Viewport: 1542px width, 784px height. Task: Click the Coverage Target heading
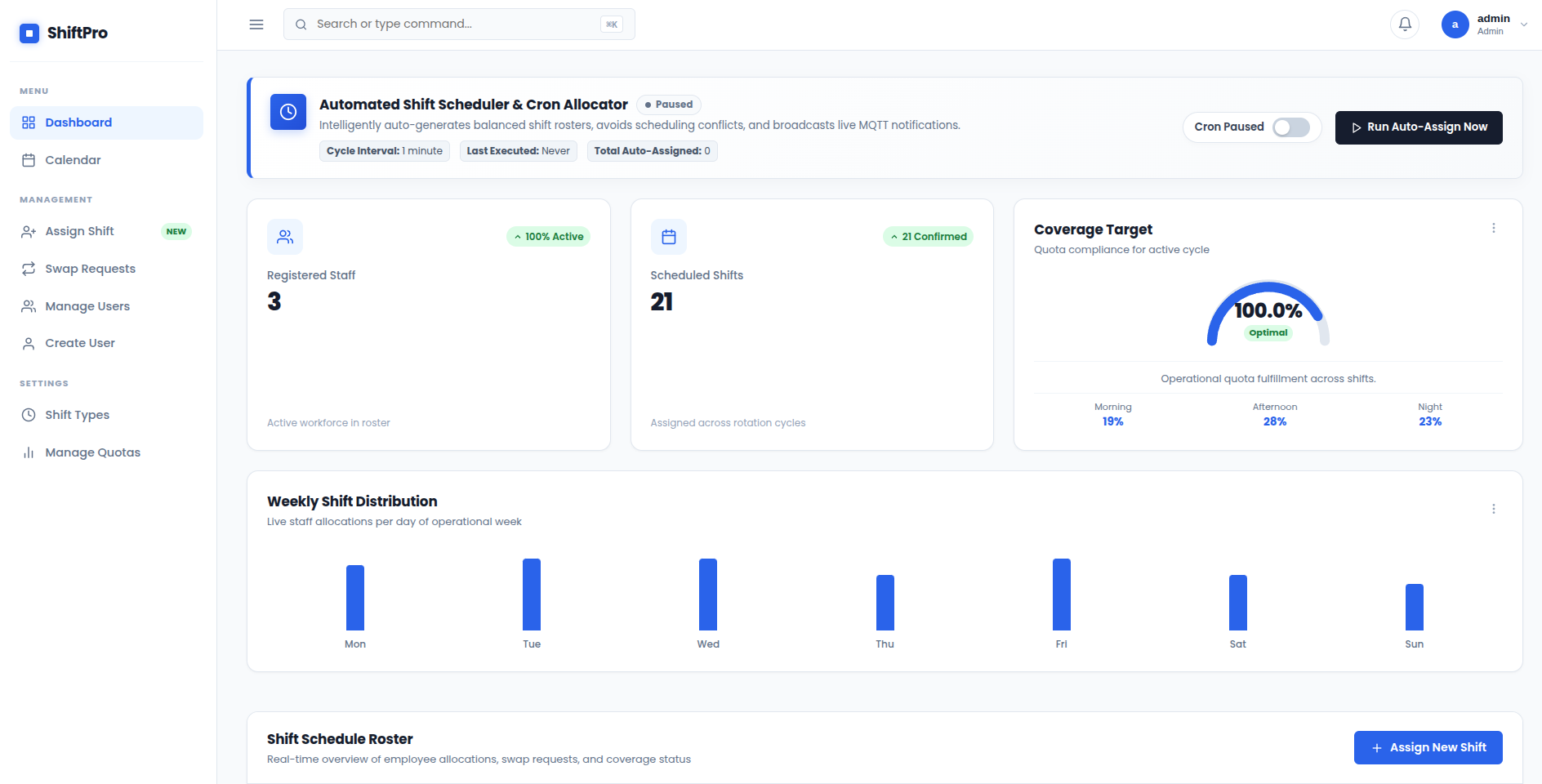(x=1093, y=229)
